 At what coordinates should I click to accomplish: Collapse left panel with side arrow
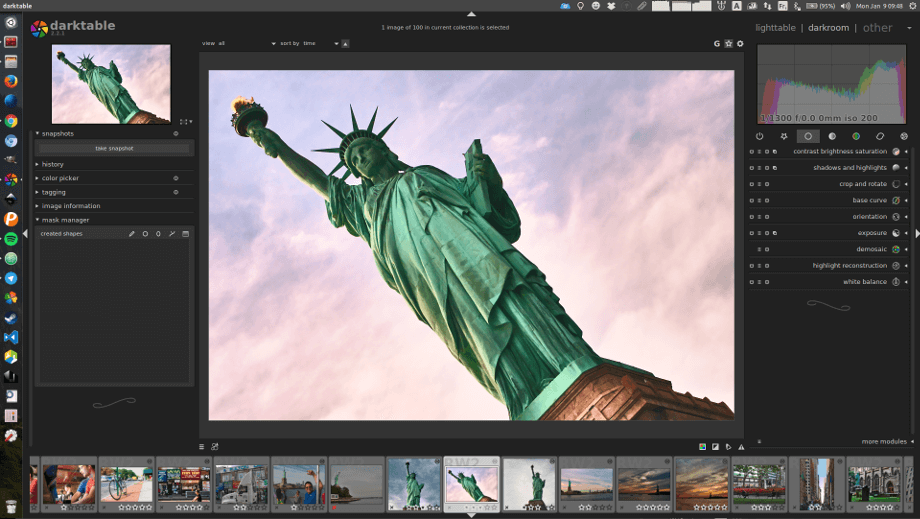(x=25, y=233)
